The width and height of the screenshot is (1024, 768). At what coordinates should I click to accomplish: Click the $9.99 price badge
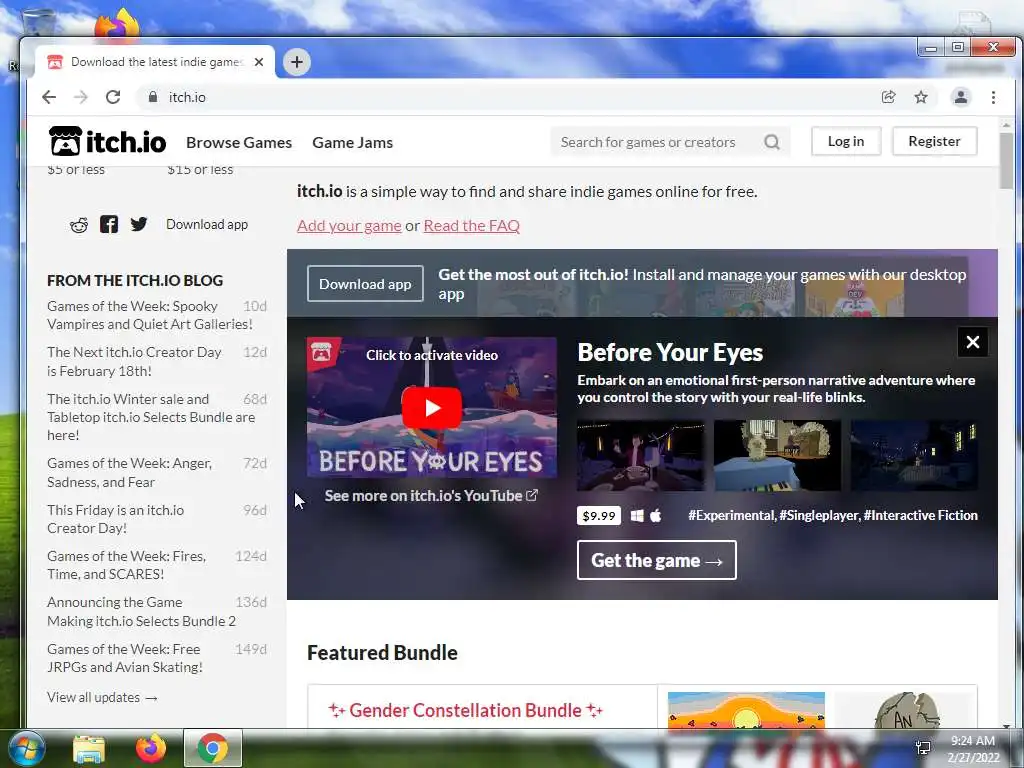(x=599, y=516)
